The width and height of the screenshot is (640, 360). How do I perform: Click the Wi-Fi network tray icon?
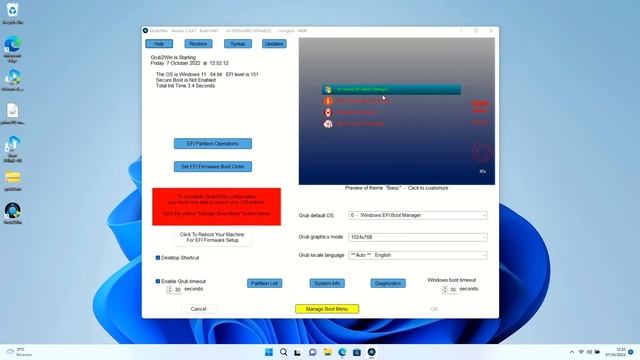[x=581, y=352]
